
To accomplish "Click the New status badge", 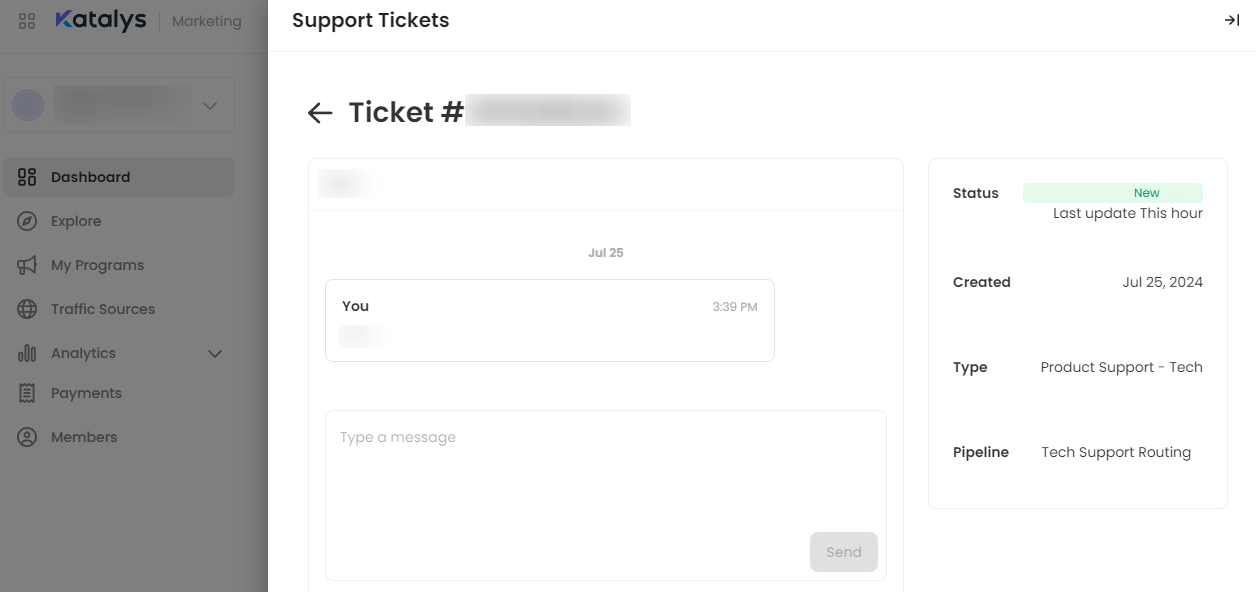I will [1112, 193].
